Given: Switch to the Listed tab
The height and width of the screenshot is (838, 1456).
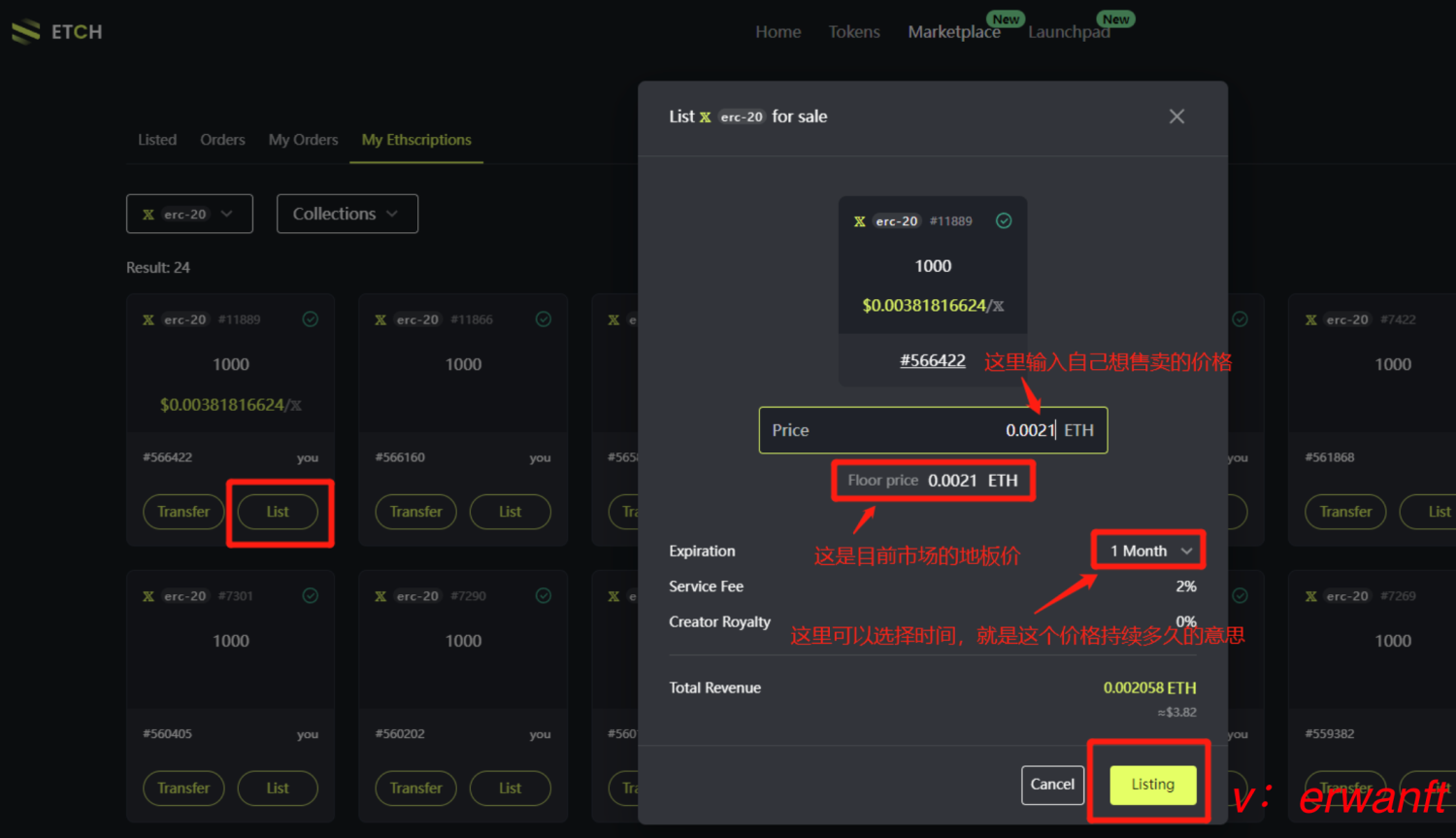Looking at the screenshot, I should click(157, 140).
